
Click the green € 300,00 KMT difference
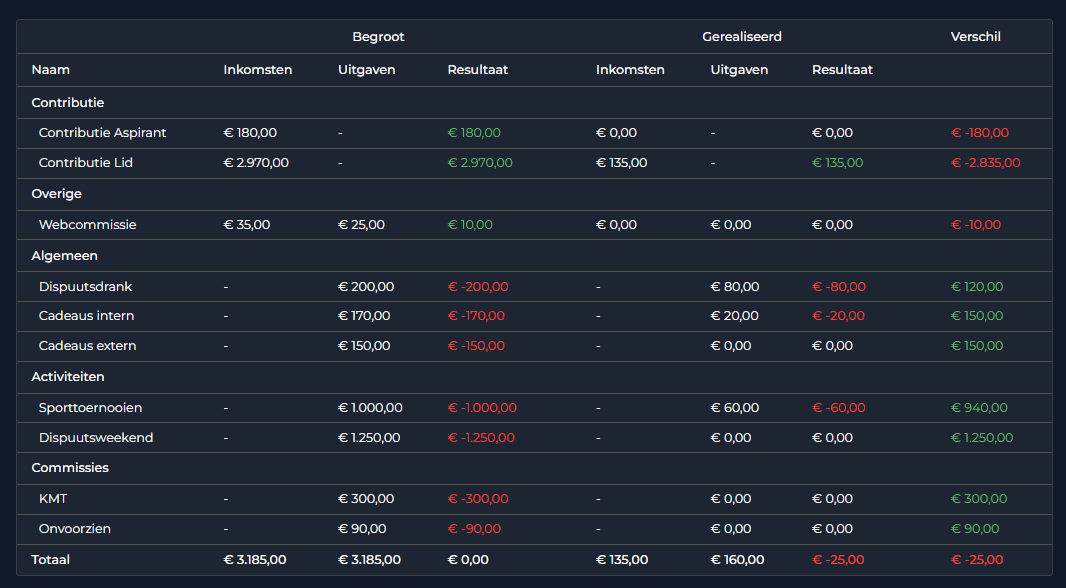979,499
